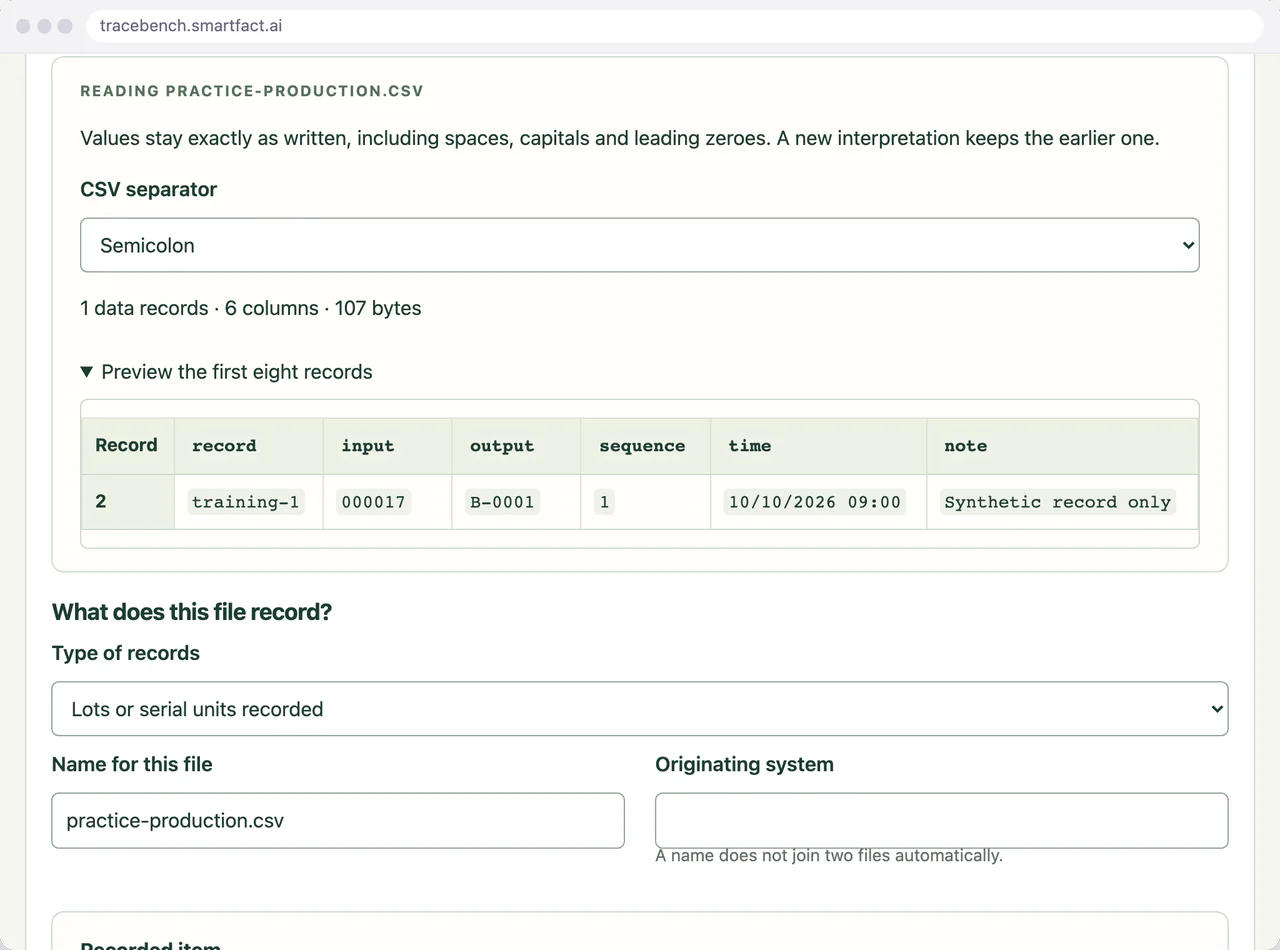Click the Type of records label
1280x950 pixels.
[126, 653]
